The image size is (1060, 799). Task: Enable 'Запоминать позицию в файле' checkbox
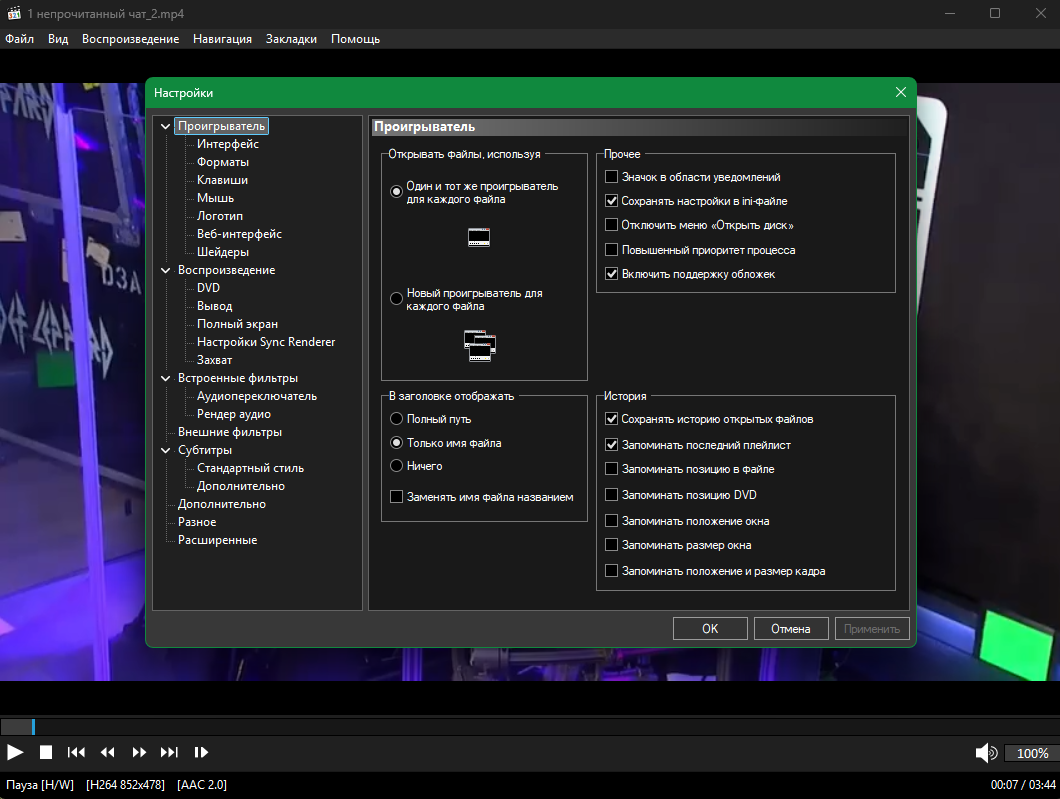(611, 468)
